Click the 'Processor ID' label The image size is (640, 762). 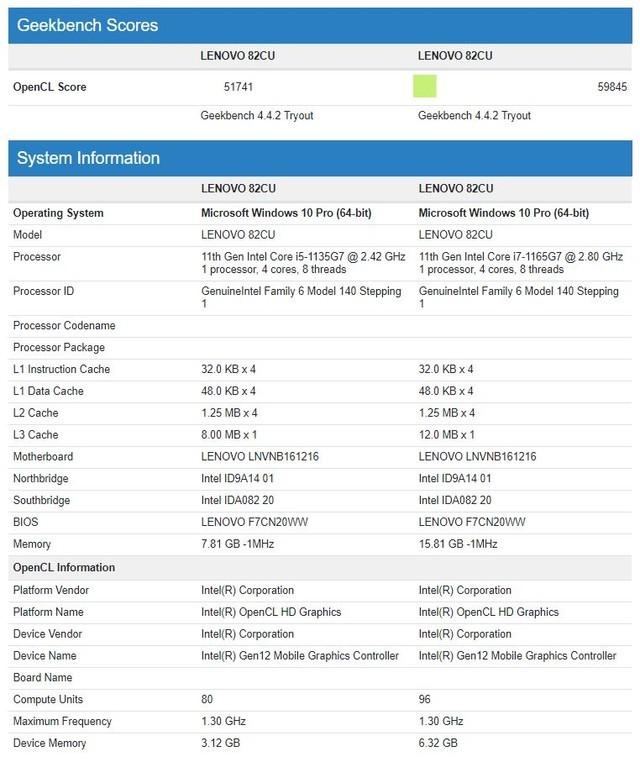click(x=43, y=291)
